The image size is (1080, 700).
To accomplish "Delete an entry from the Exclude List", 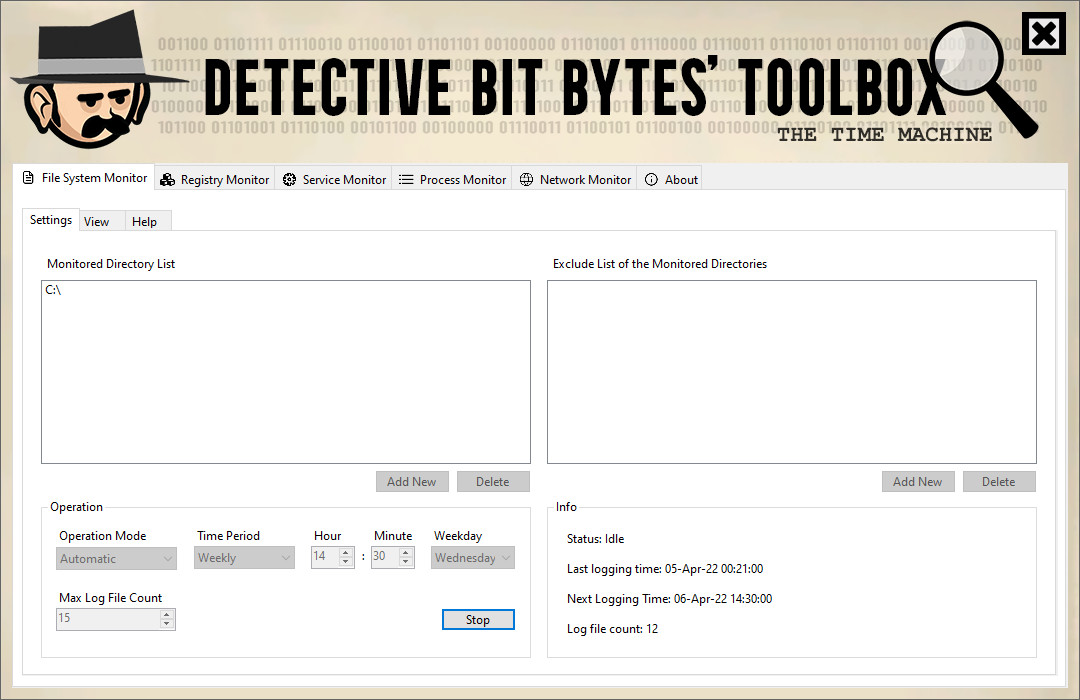I will (x=999, y=481).
